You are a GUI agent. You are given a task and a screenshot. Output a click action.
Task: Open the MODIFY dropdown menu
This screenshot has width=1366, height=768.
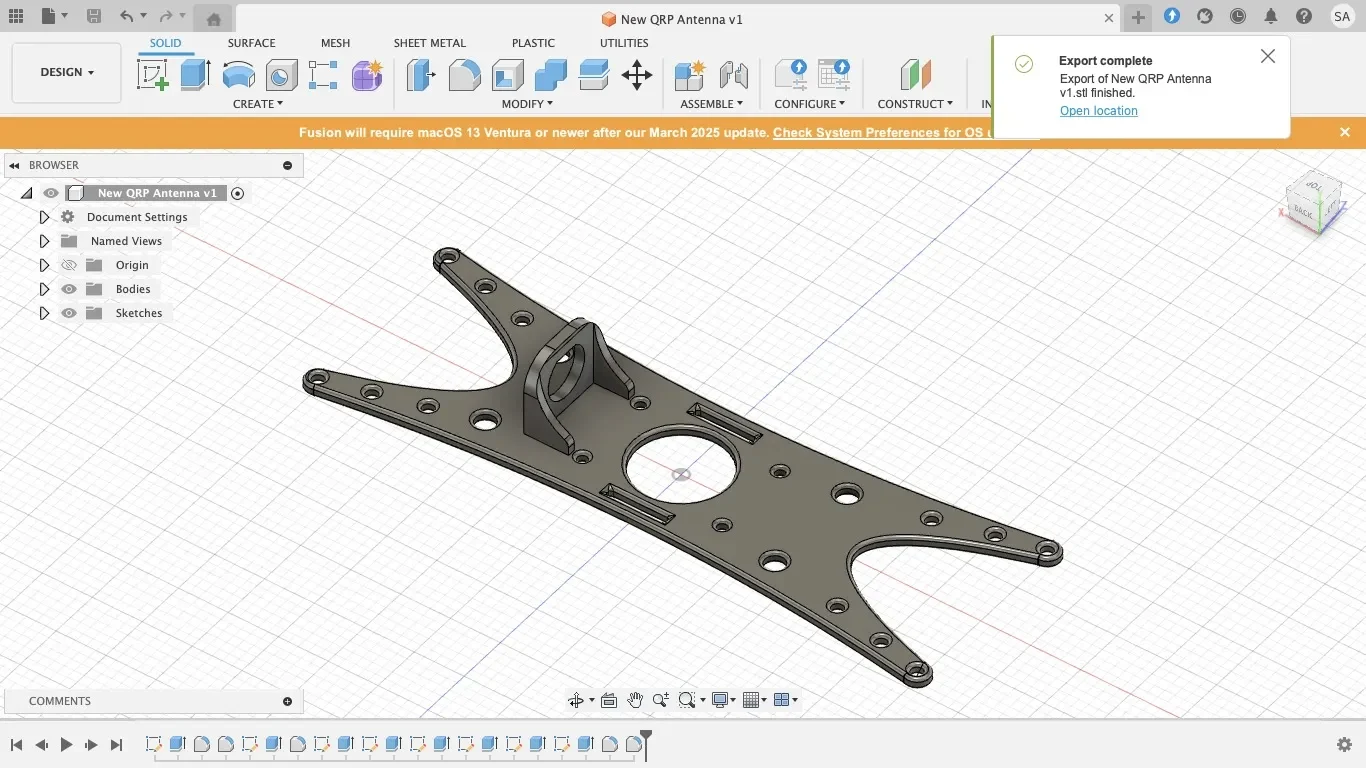coord(527,104)
